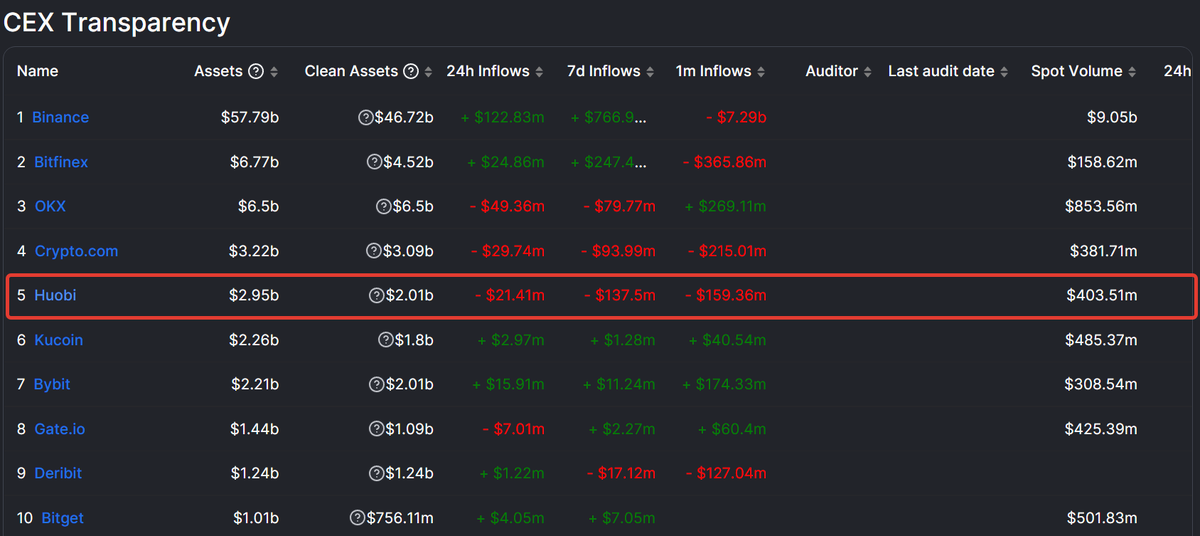Screen dimensions: 1200x536
Task: Select Gate.io 1m inflow + $60.4m
Action: [733, 429]
